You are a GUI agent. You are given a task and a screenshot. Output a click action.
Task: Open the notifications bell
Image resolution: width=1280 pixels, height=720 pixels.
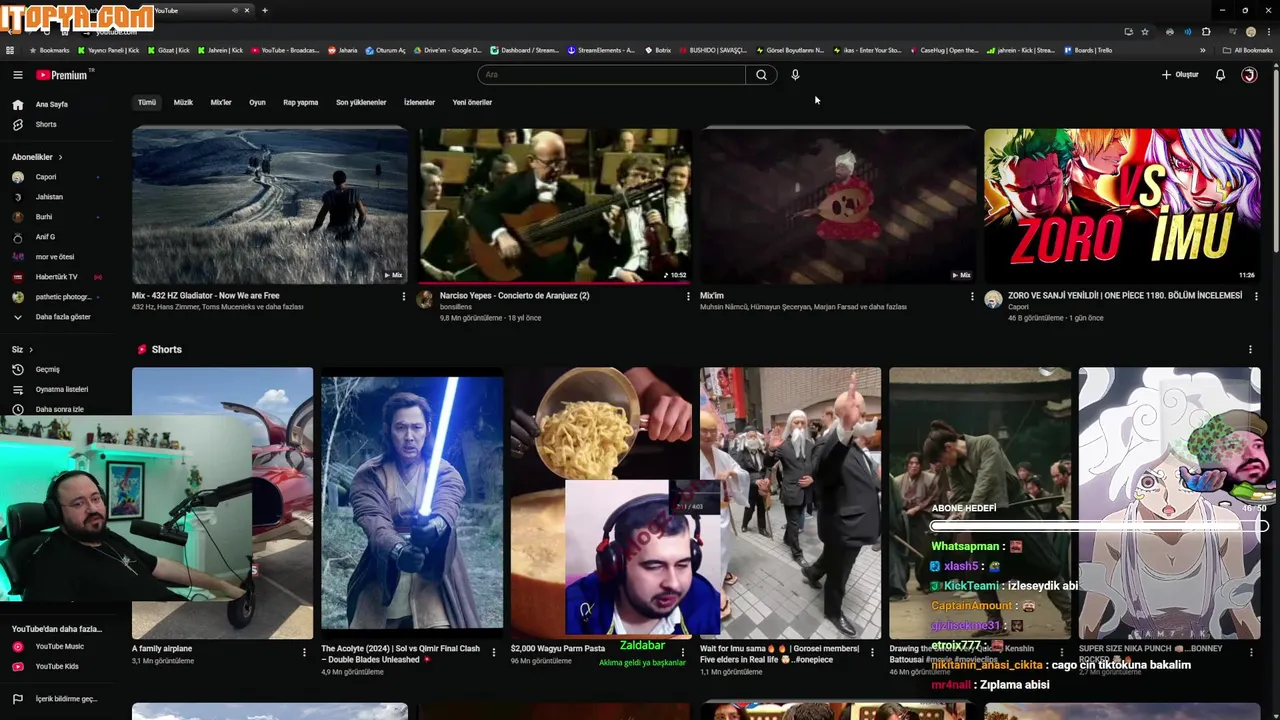click(1220, 75)
